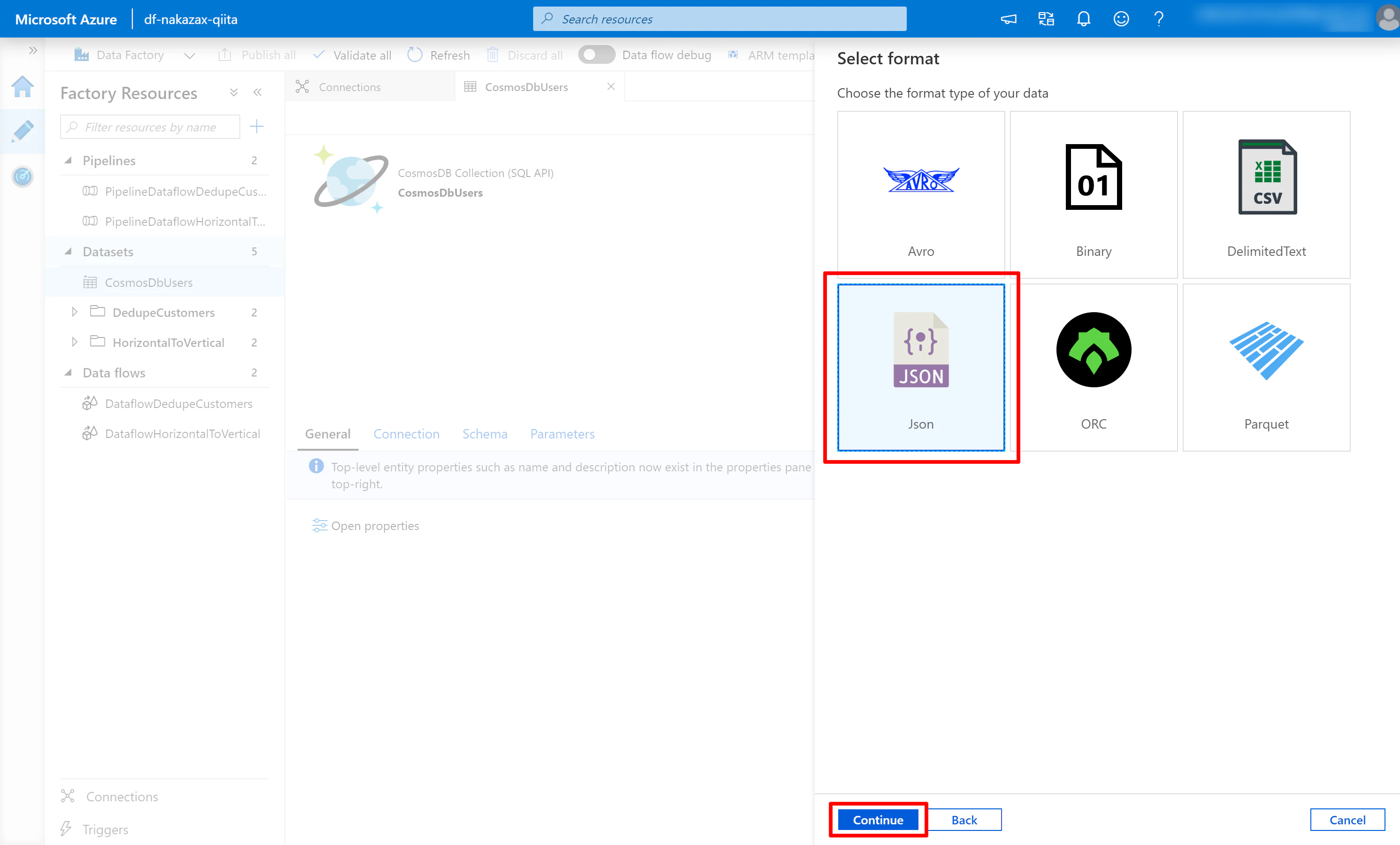The width and height of the screenshot is (1400, 845).
Task: Click the Continue button
Action: pyautogui.click(x=878, y=820)
